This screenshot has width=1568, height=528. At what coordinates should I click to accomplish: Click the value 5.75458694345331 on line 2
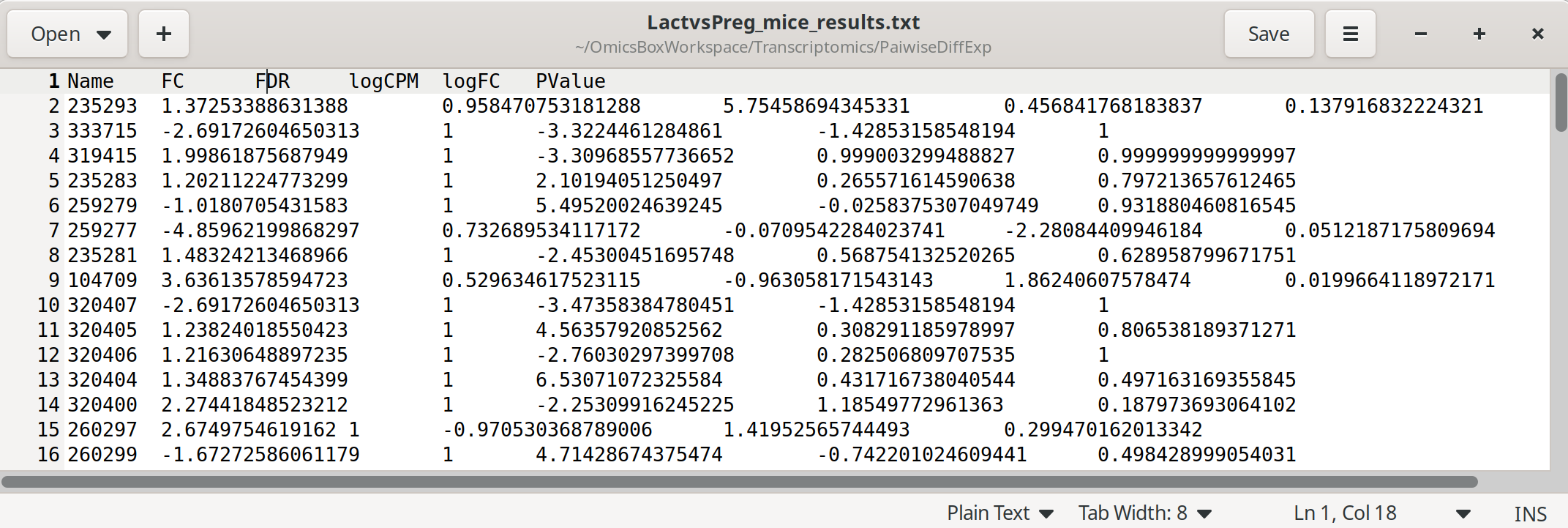816,106
